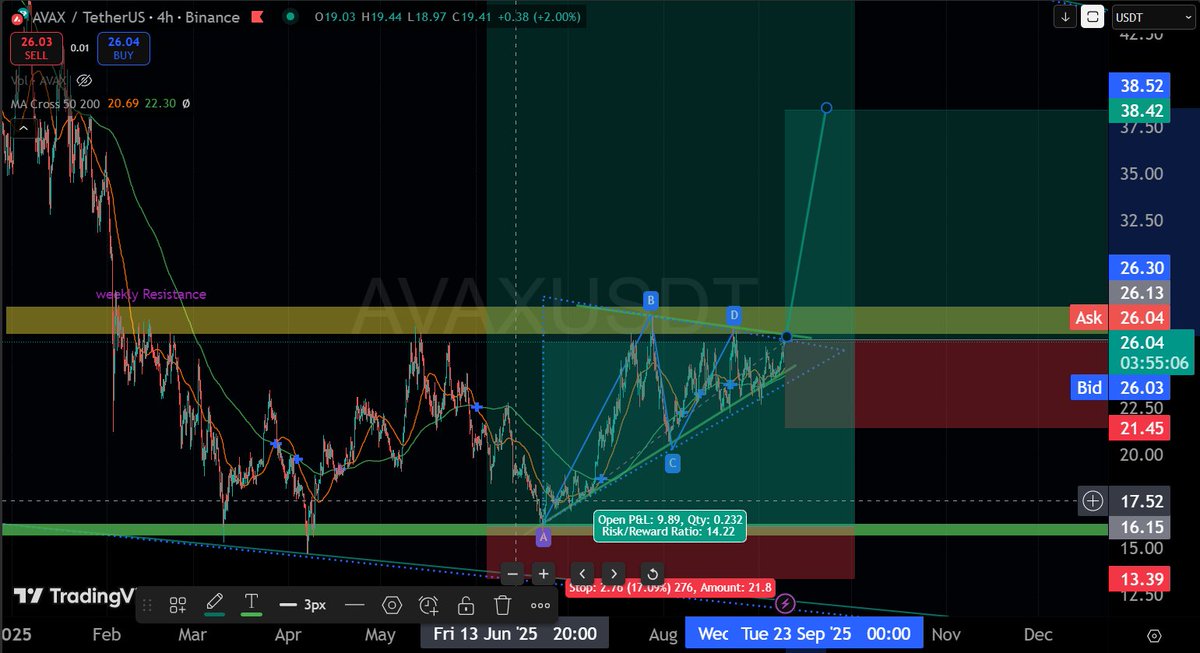
Task: Select pattern point A label
Action: [x=543, y=538]
